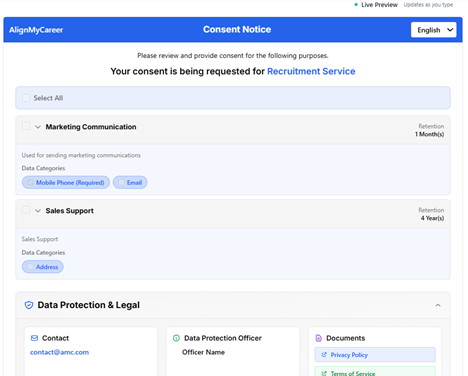Open the contact@amc.com email link
This screenshot has width=468, height=376.
pos(59,352)
